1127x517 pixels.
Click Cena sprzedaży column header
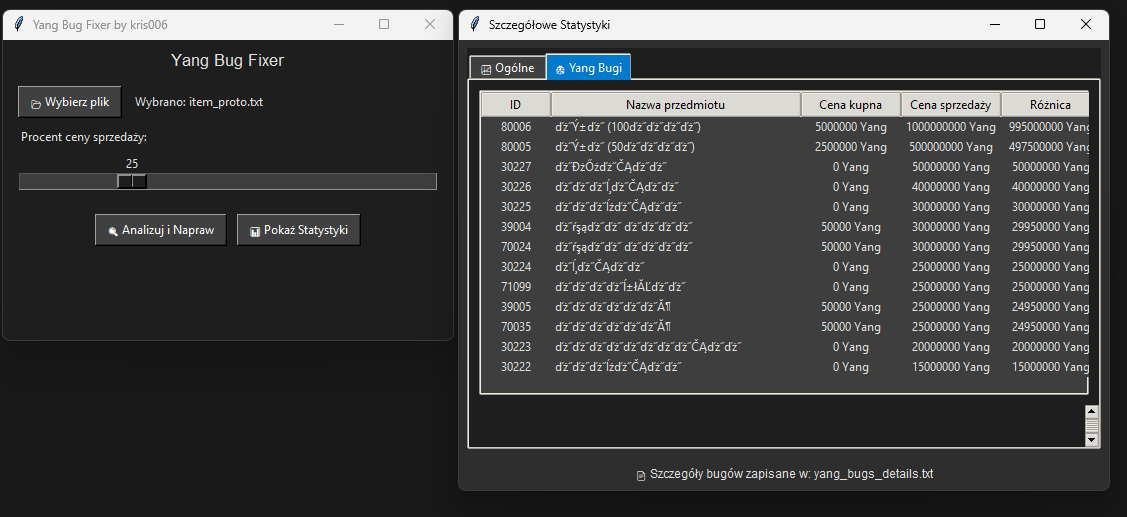[950, 105]
